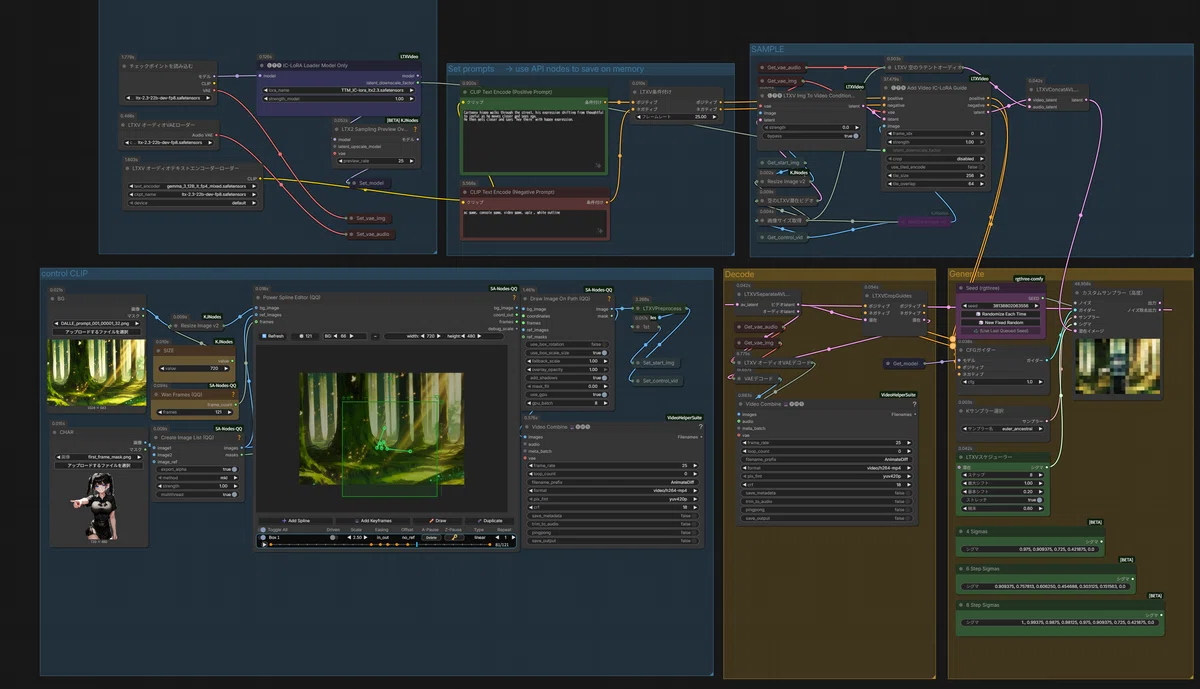Click collapse dot of the SIZE node
The image size is (1200, 689).
click(x=159, y=350)
